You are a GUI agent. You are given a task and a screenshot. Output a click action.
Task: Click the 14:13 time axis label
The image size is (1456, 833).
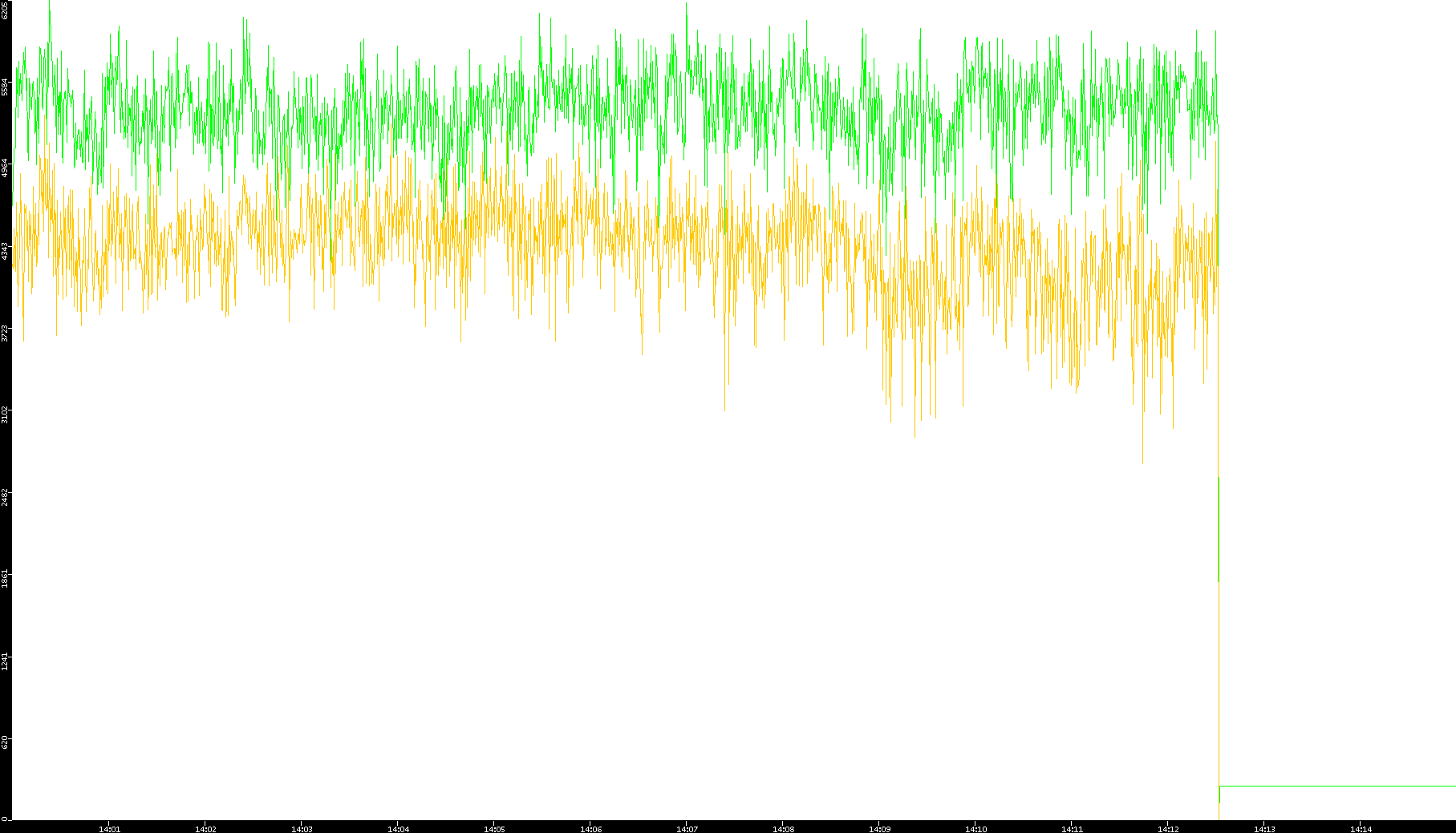tap(1264, 829)
